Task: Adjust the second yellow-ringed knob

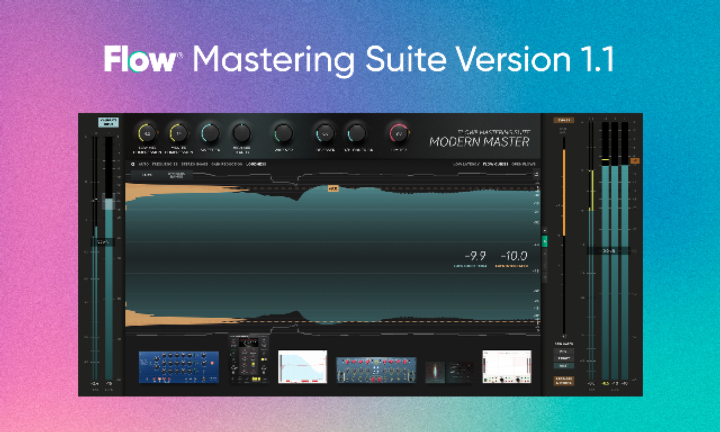Action: (179, 134)
